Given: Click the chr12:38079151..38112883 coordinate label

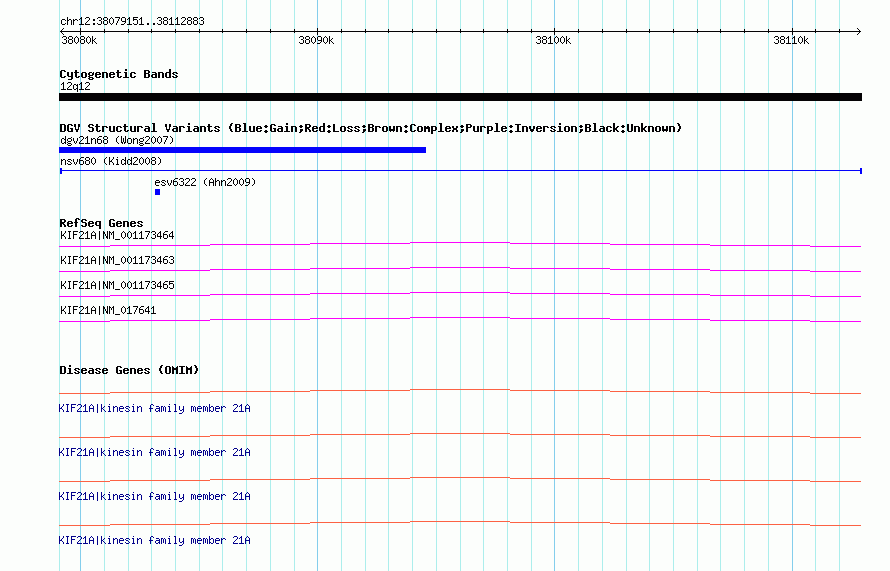Looking at the screenshot, I should tap(132, 22).
